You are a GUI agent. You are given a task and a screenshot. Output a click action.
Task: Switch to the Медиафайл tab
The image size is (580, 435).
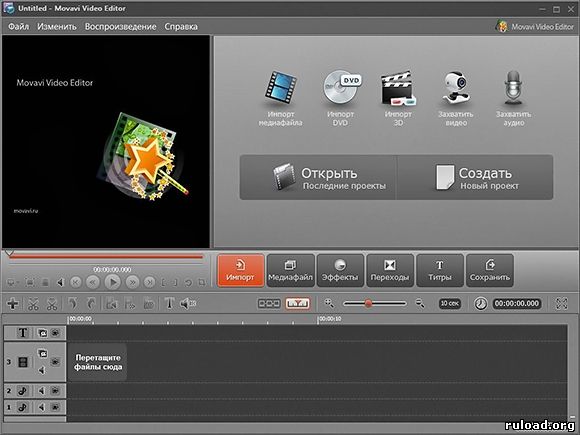(290, 270)
